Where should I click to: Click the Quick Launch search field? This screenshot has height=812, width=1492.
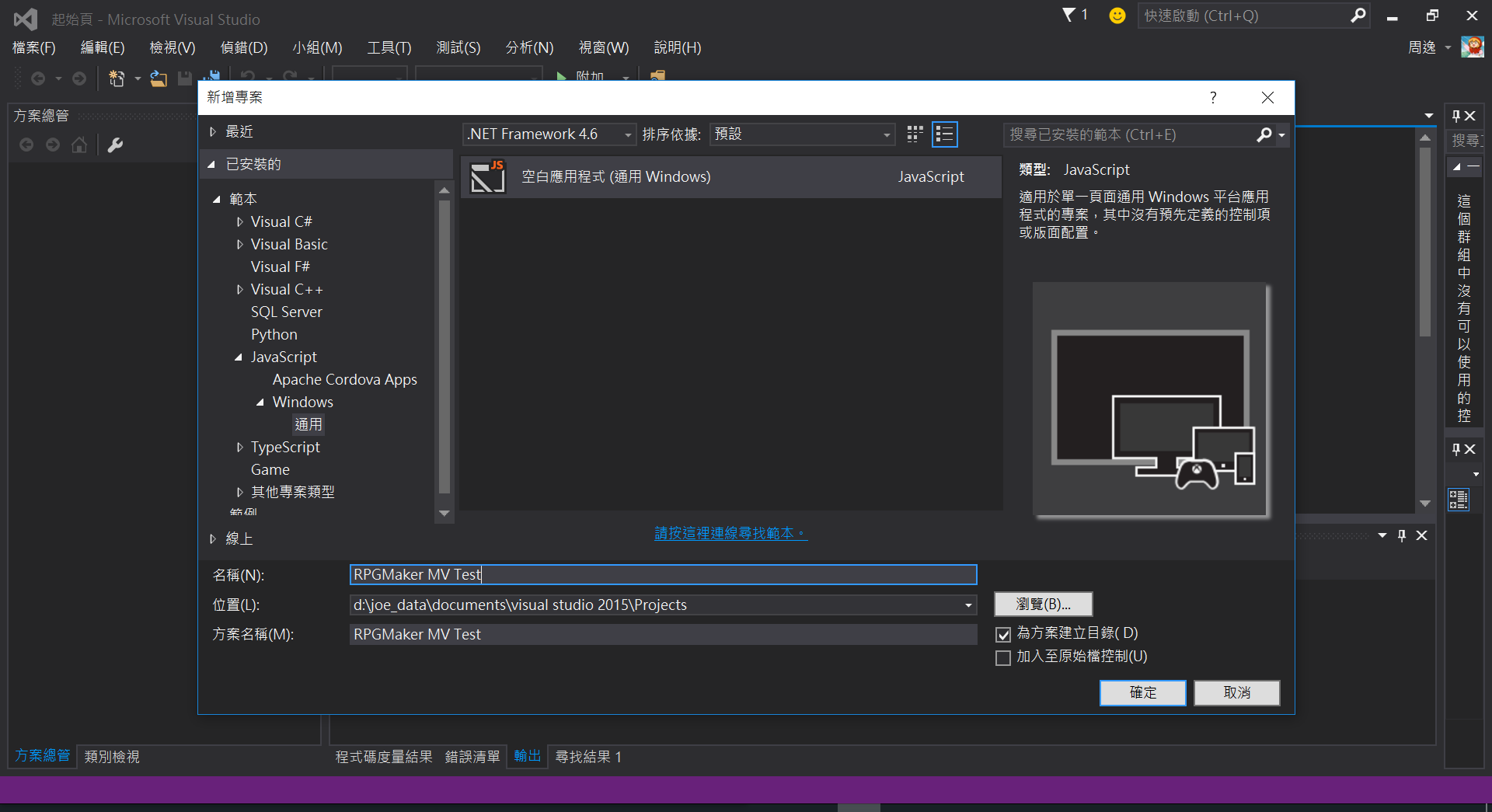[1243, 16]
